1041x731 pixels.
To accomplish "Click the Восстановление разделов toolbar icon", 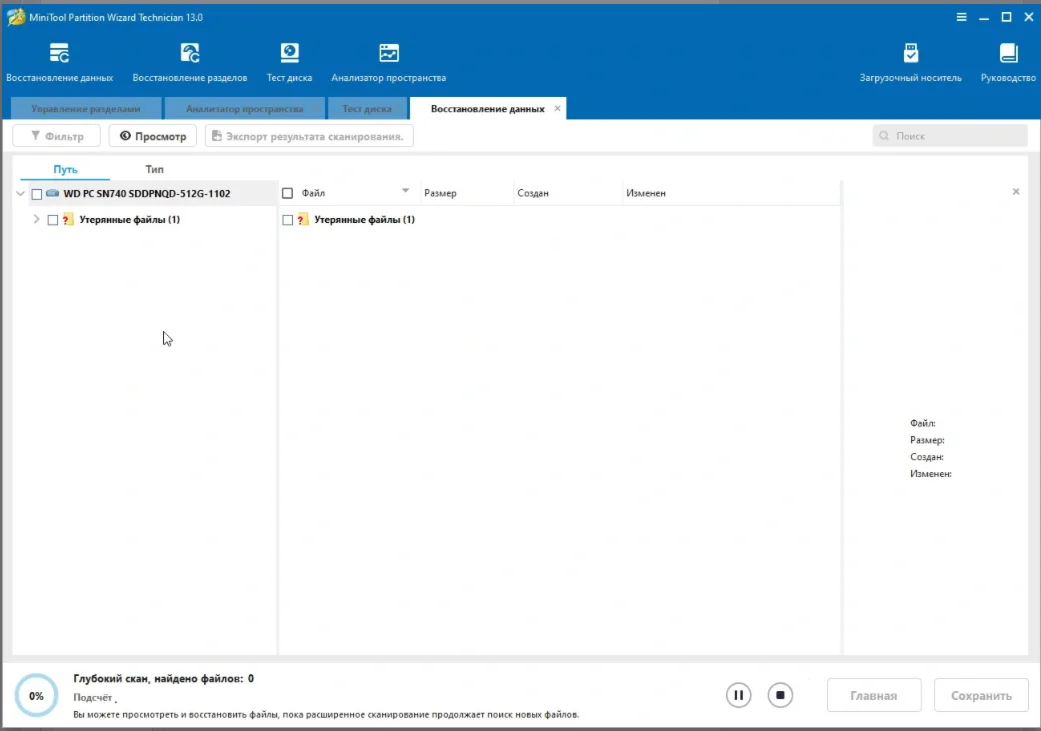I will (190, 54).
